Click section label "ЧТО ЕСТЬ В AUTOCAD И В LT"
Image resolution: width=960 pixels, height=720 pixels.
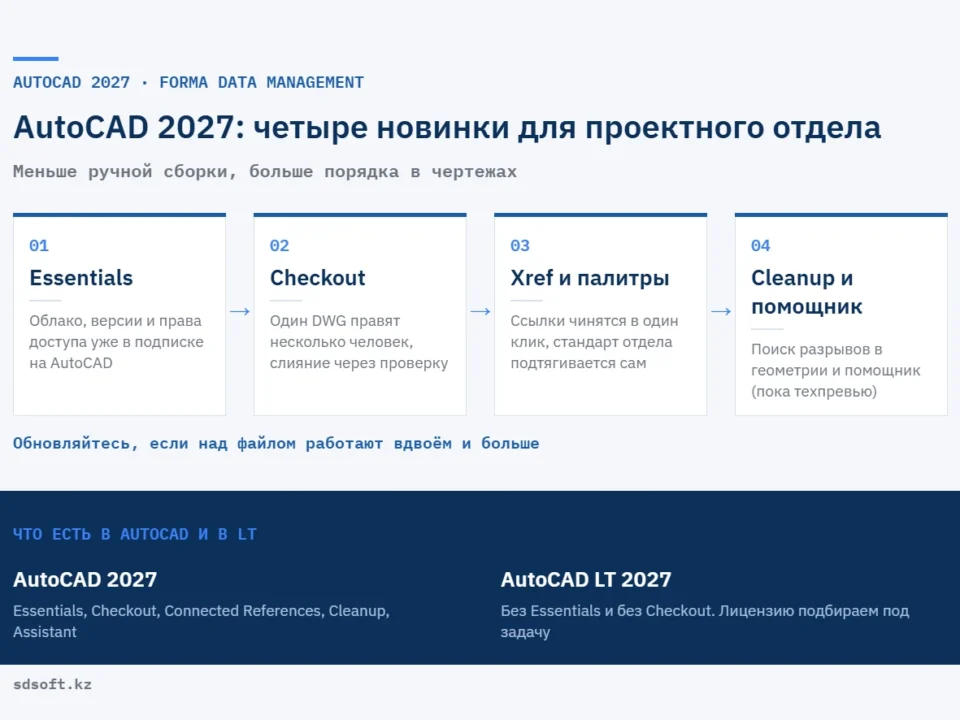click(135, 534)
